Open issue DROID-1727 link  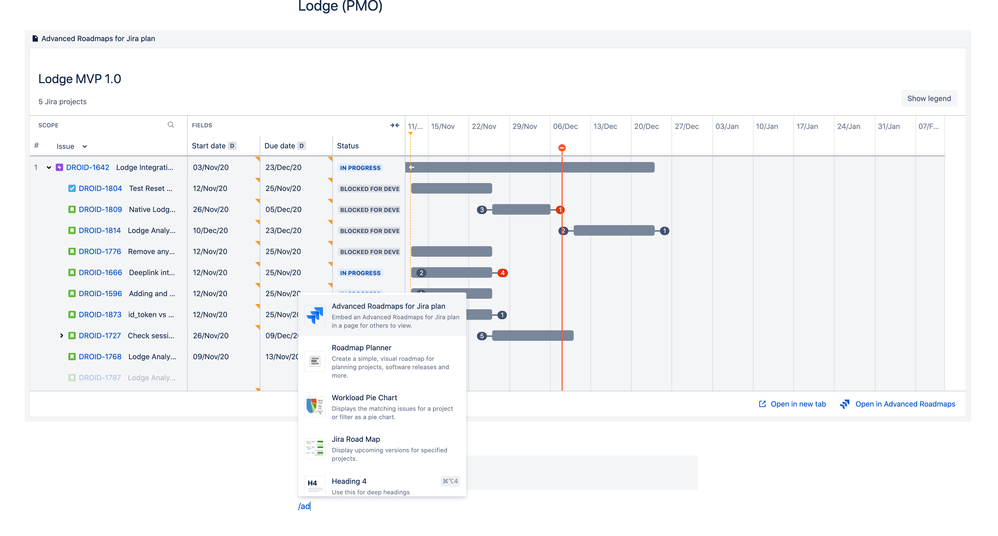point(99,335)
